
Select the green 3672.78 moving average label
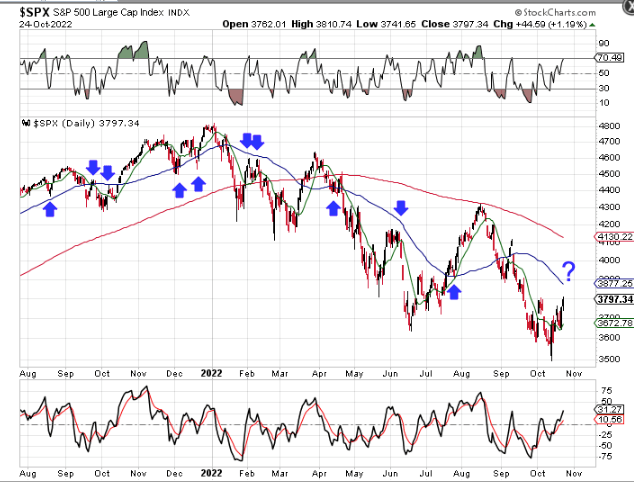612,324
